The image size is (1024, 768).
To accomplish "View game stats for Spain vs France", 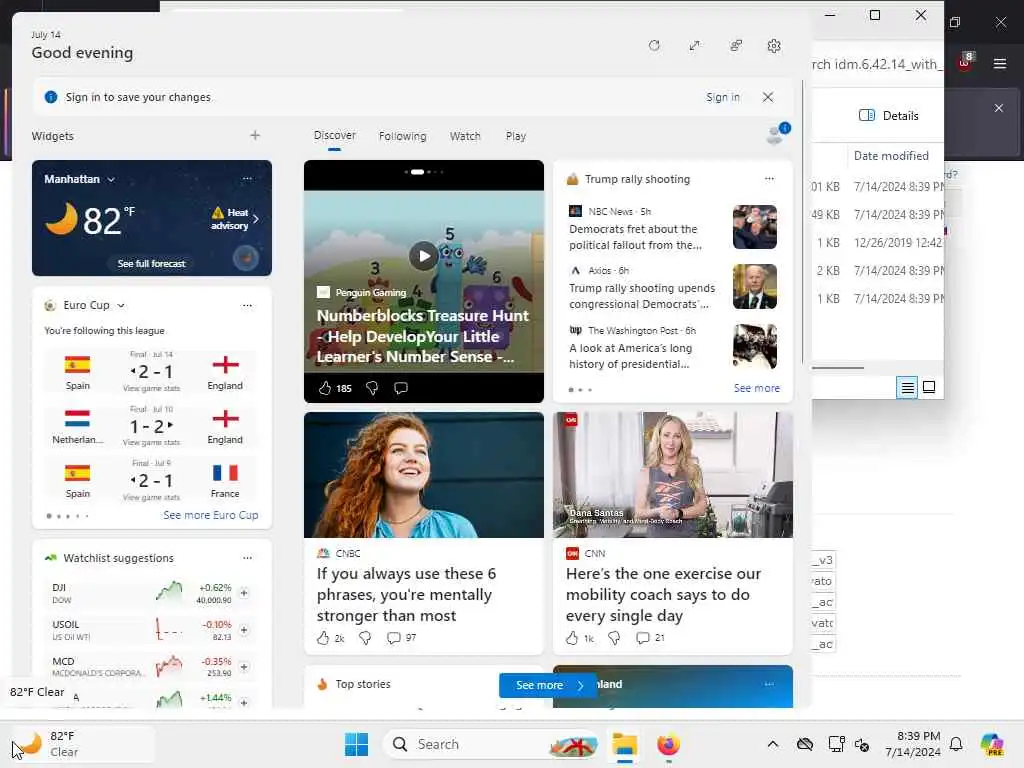I will (151, 498).
